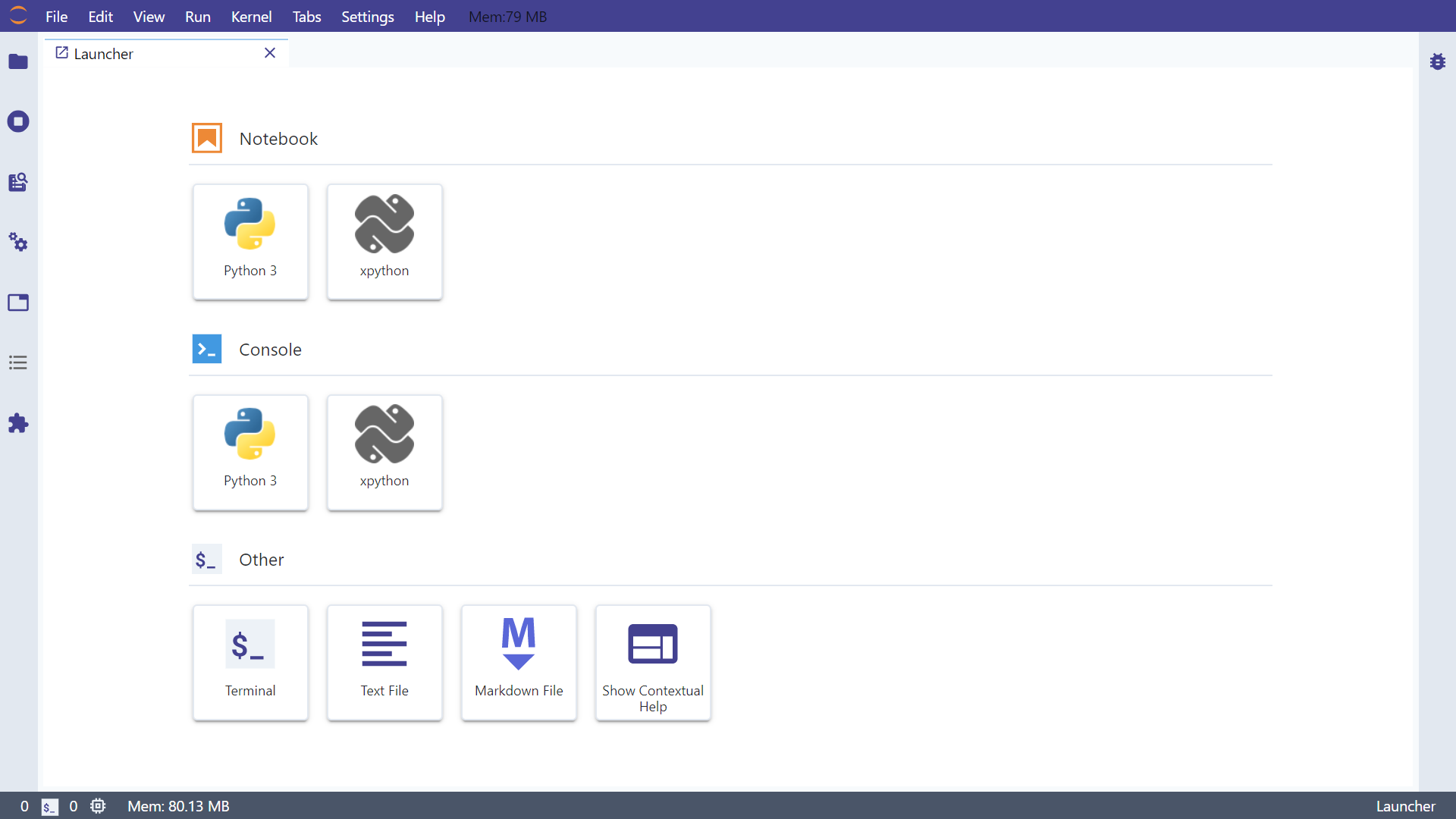The height and width of the screenshot is (819, 1456).
Task: Start a Python 3 console
Action: point(250,453)
